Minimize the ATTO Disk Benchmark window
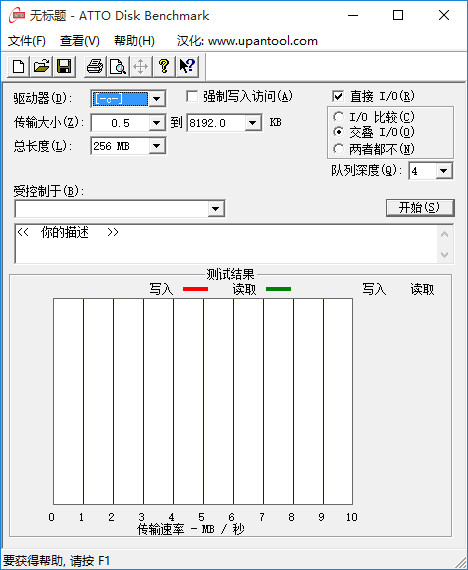 pos(353,15)
